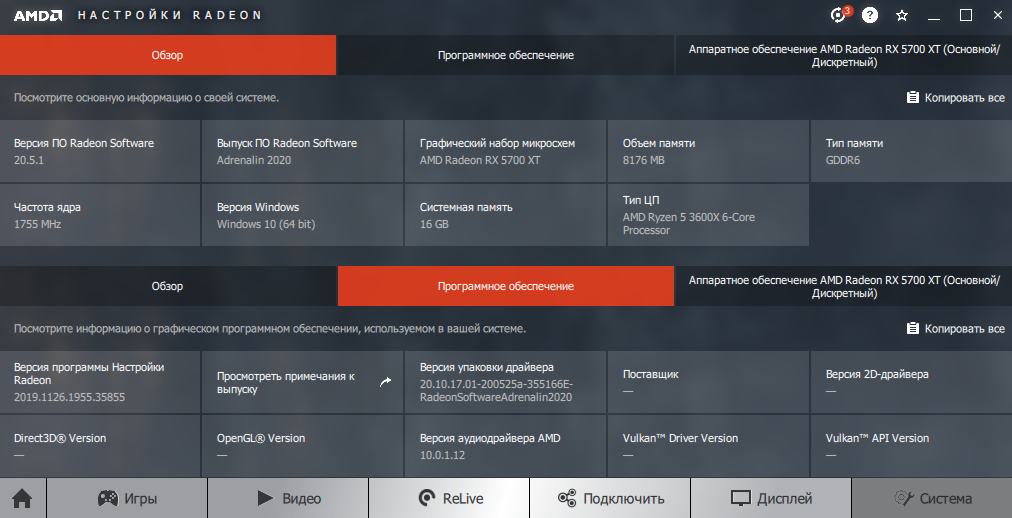Image resolution: width=1012 pixels, height=518 pixels.
Task: Select the upper Обзор tab
Action: 167,55
